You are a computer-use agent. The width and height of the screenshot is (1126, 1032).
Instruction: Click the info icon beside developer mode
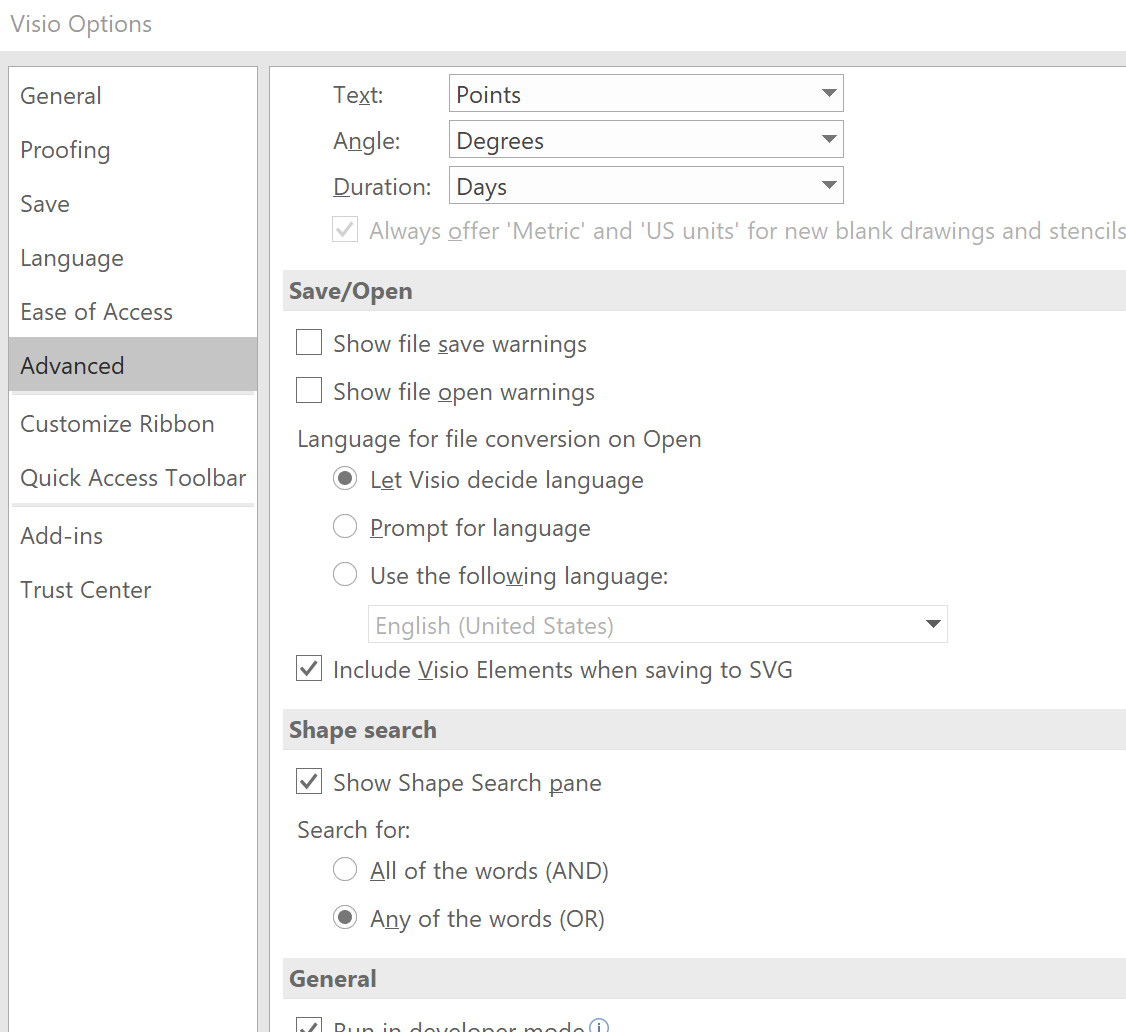pos(599,1026)
